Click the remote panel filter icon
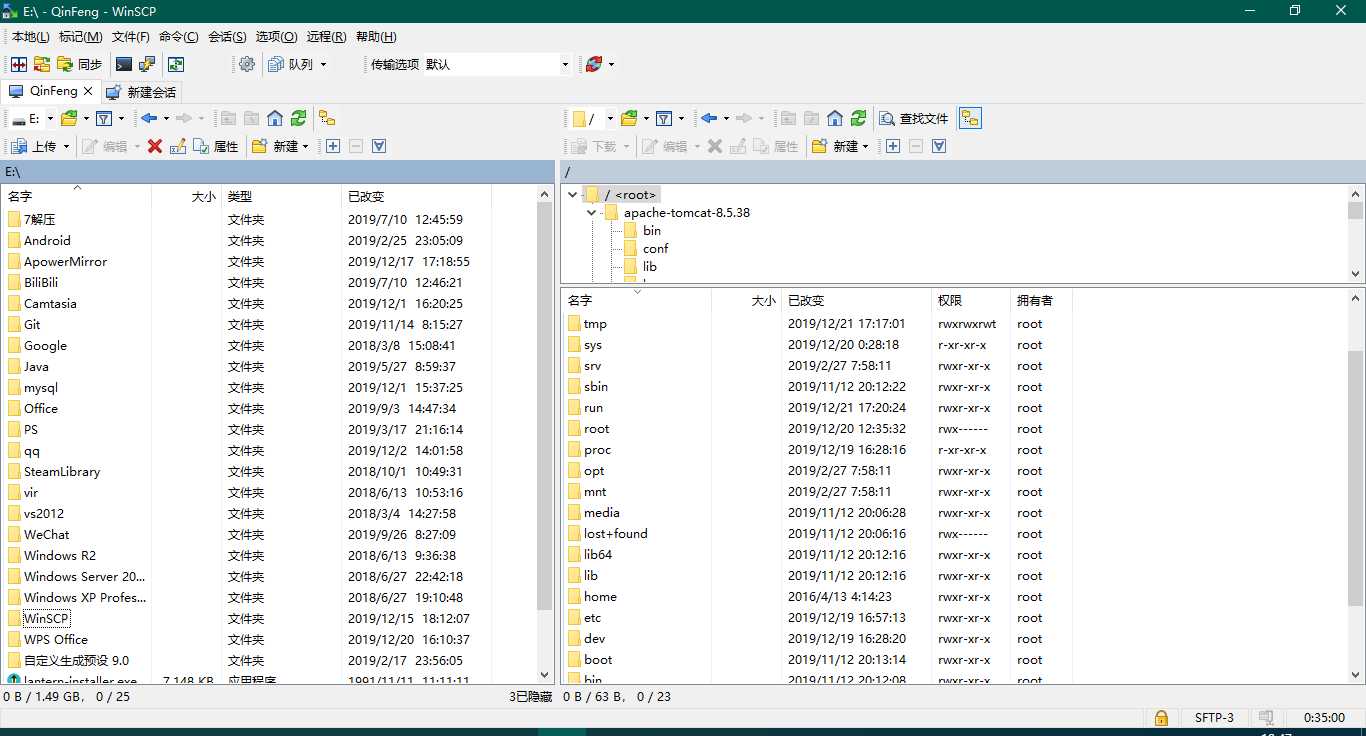Image resolution: width=1366 pixels, height=736 pixels. 664,118
